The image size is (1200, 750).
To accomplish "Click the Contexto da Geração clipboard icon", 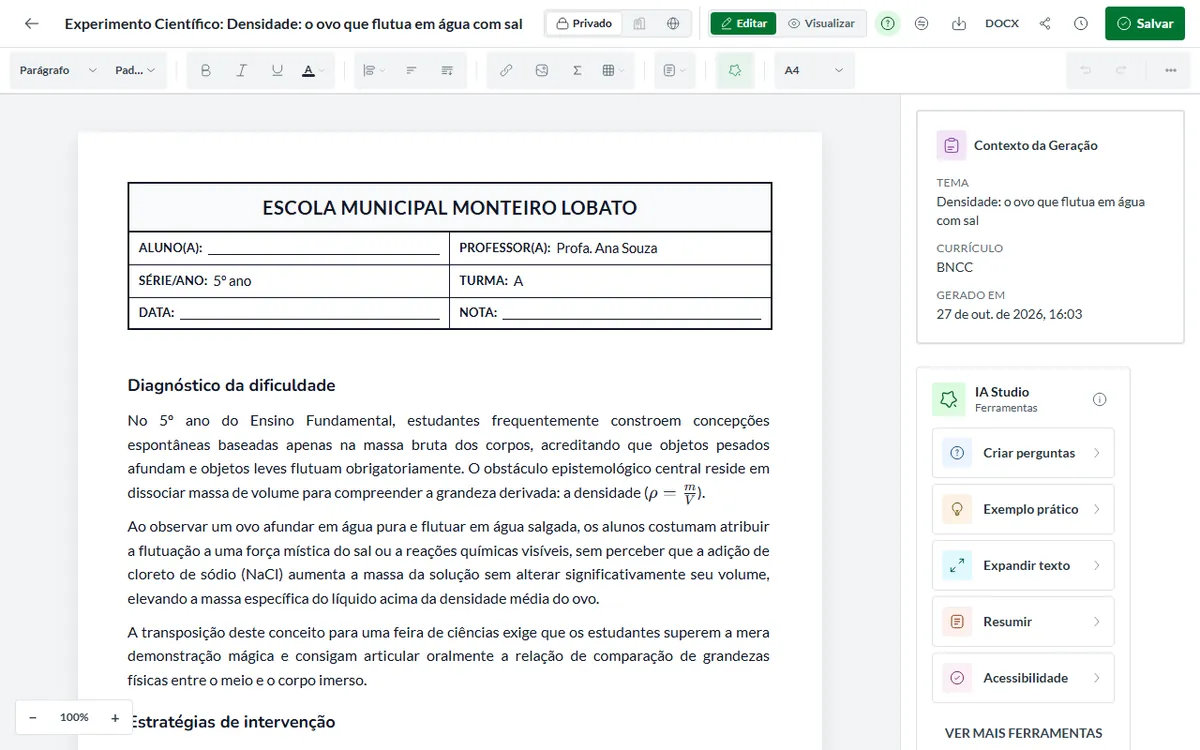I will (x=951, y=145).
